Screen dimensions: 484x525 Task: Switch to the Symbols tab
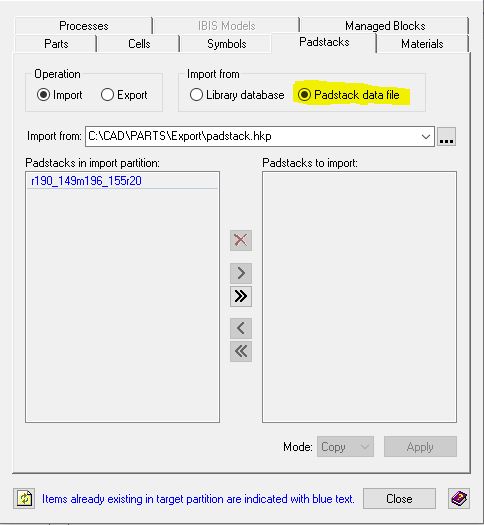tap(226, 44)
